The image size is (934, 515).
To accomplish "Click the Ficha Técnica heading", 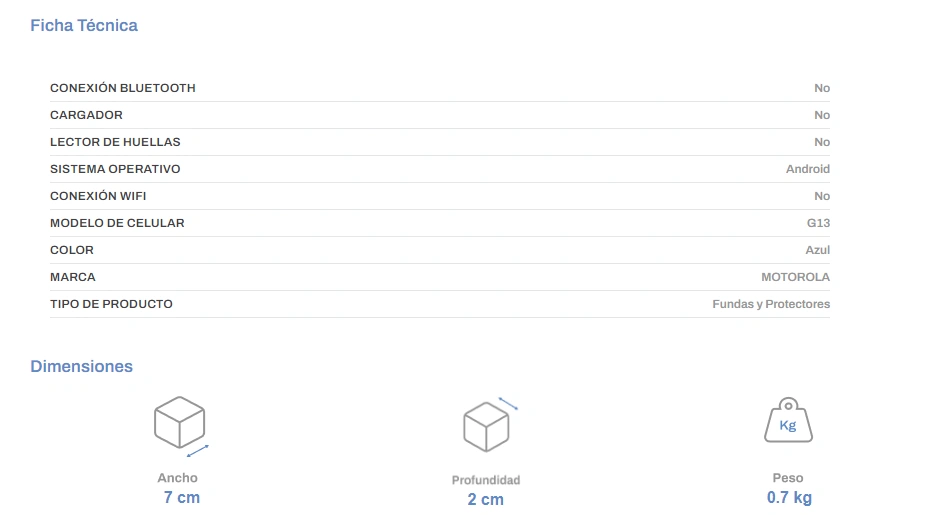I will coord(84,26).
